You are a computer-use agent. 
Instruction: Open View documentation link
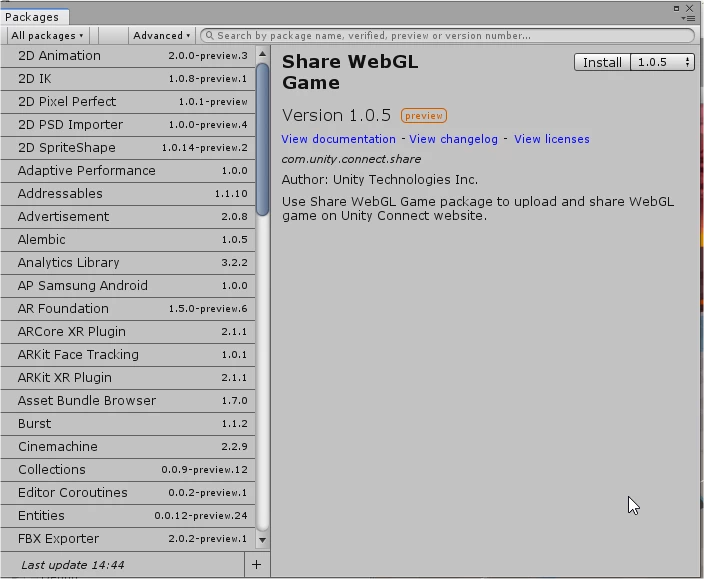(339, 139)
